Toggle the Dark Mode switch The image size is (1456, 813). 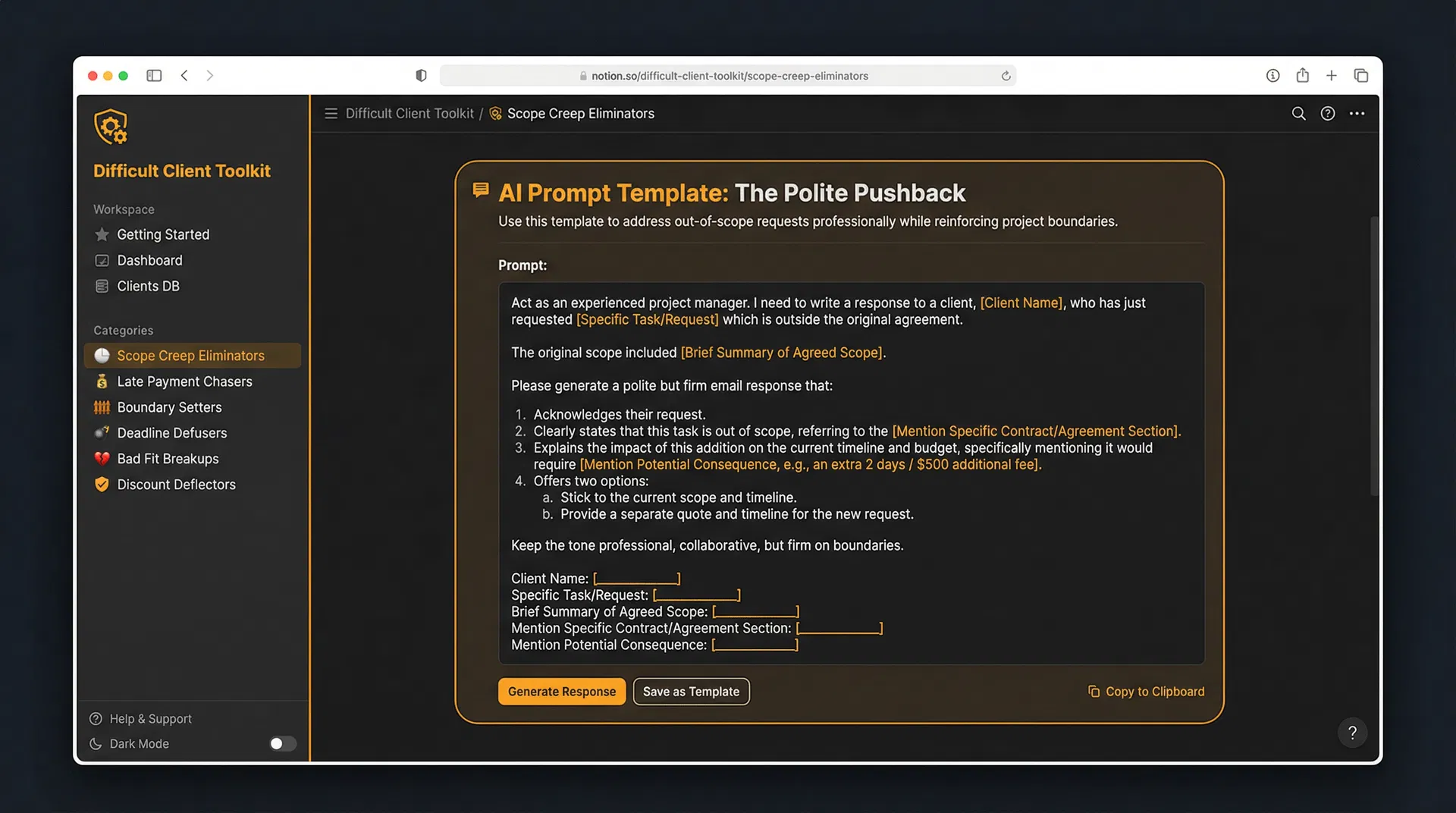click(x=282, y=744)
